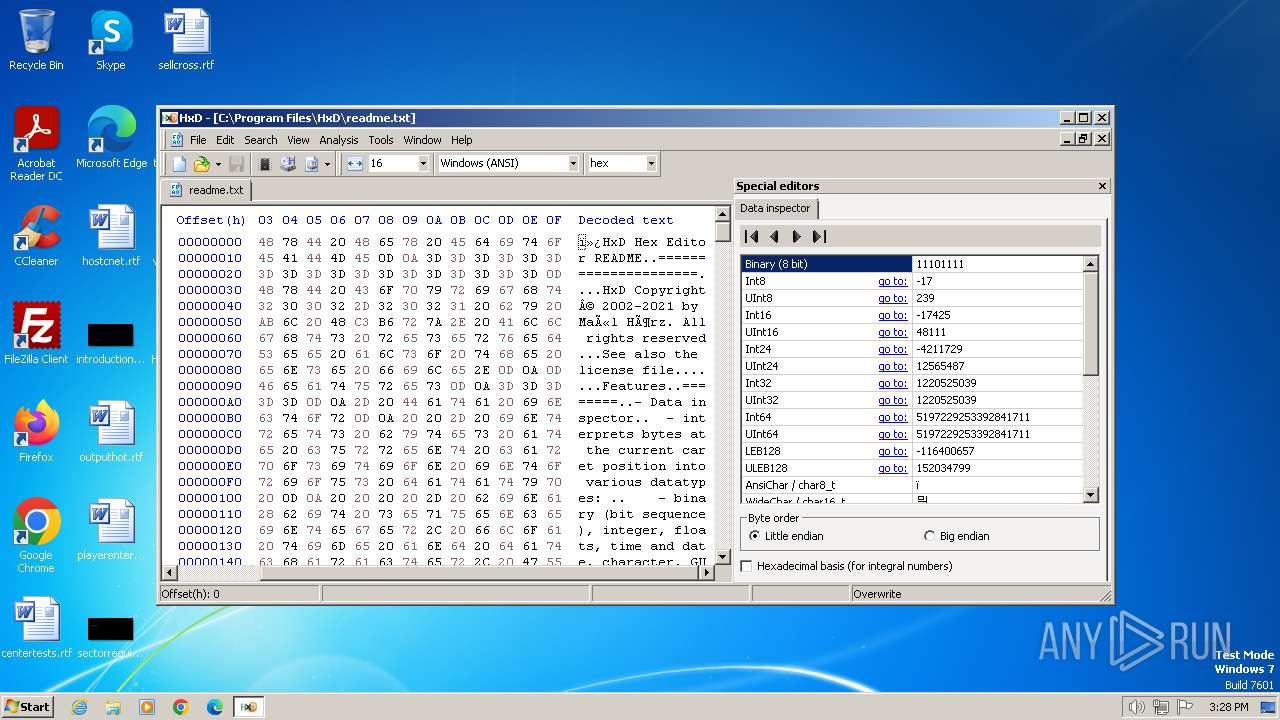Open the View menu

(x=298, y=140)
